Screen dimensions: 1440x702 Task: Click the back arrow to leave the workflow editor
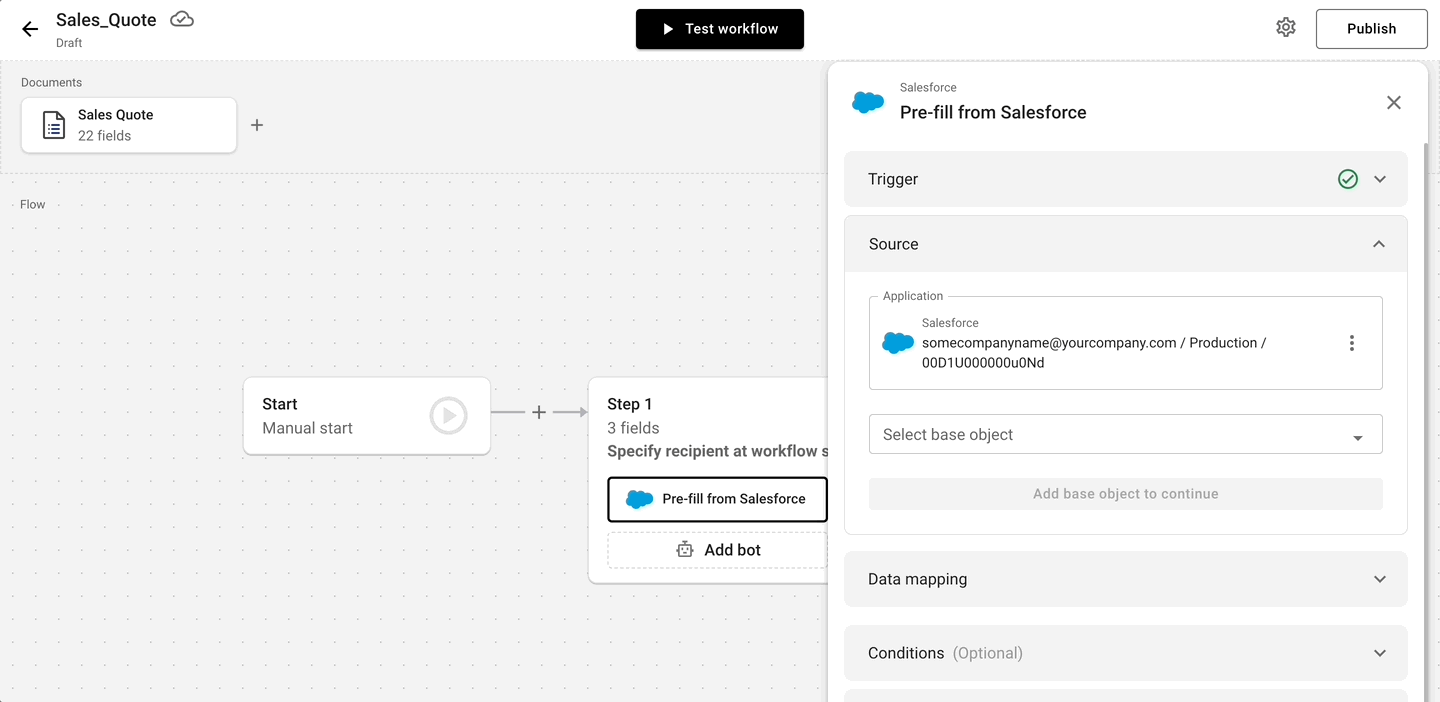coord(29,28)
